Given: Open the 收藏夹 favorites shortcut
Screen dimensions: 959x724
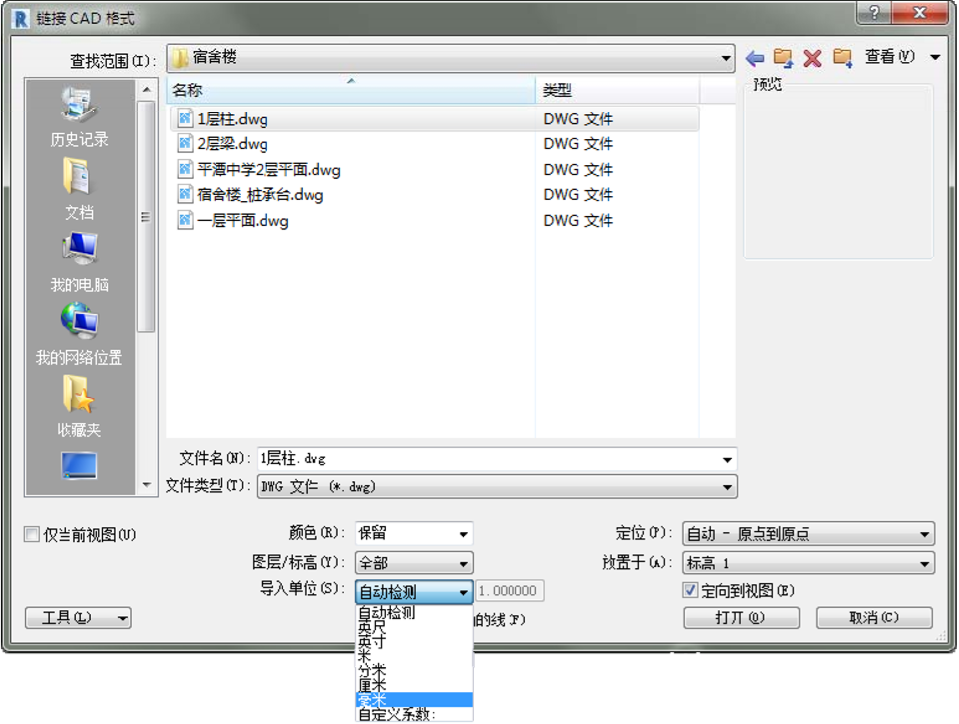Looking at the screenshot, I should point(80,407).
